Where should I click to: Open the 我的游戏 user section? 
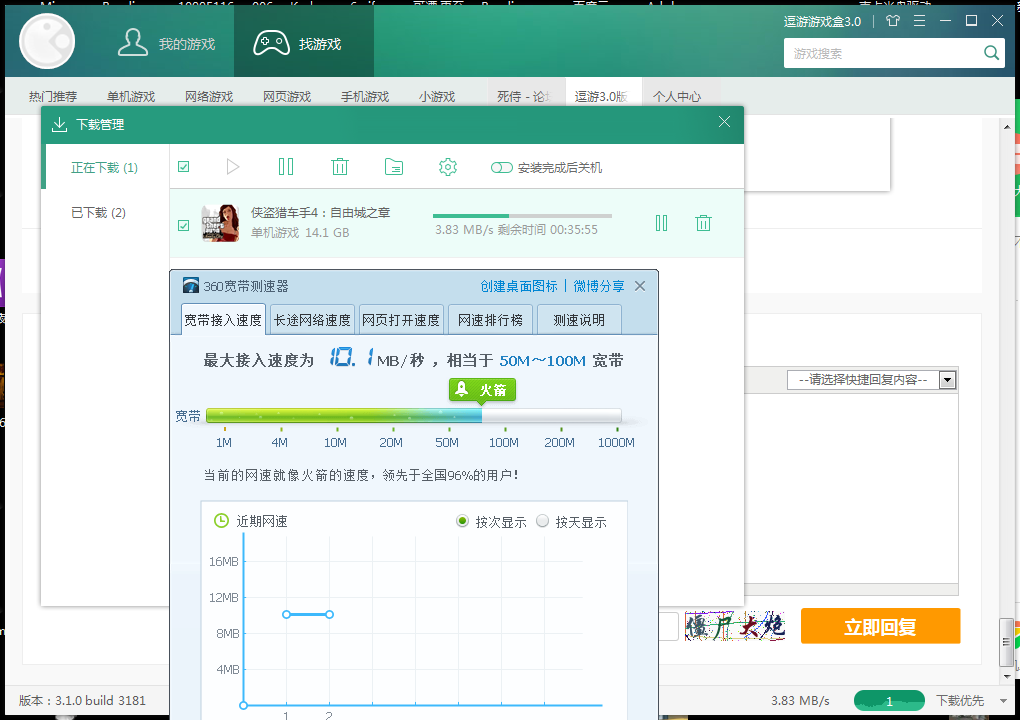point(166,44)
